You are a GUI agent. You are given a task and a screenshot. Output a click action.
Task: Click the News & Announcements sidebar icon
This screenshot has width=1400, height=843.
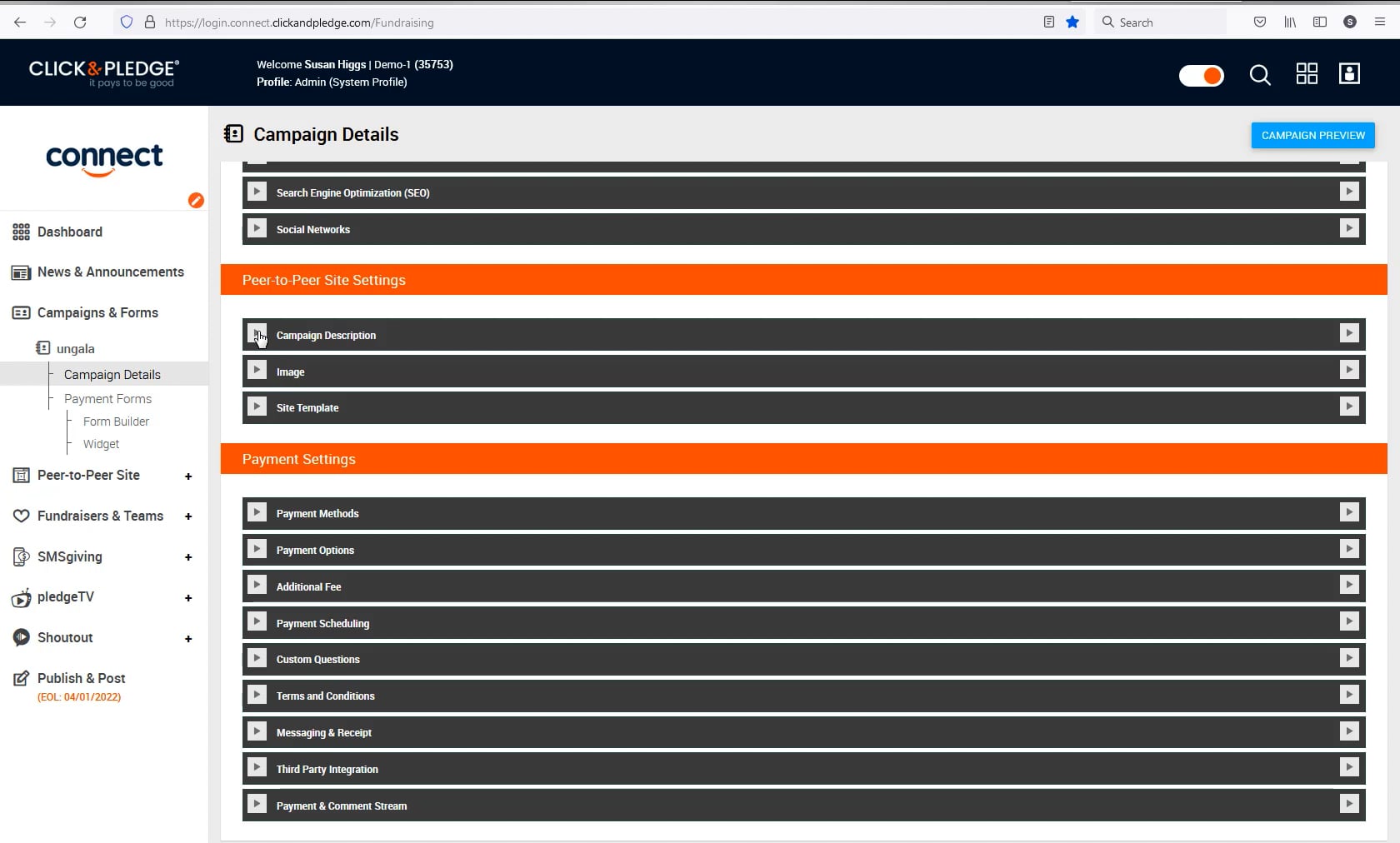click(x=21, y=272)
